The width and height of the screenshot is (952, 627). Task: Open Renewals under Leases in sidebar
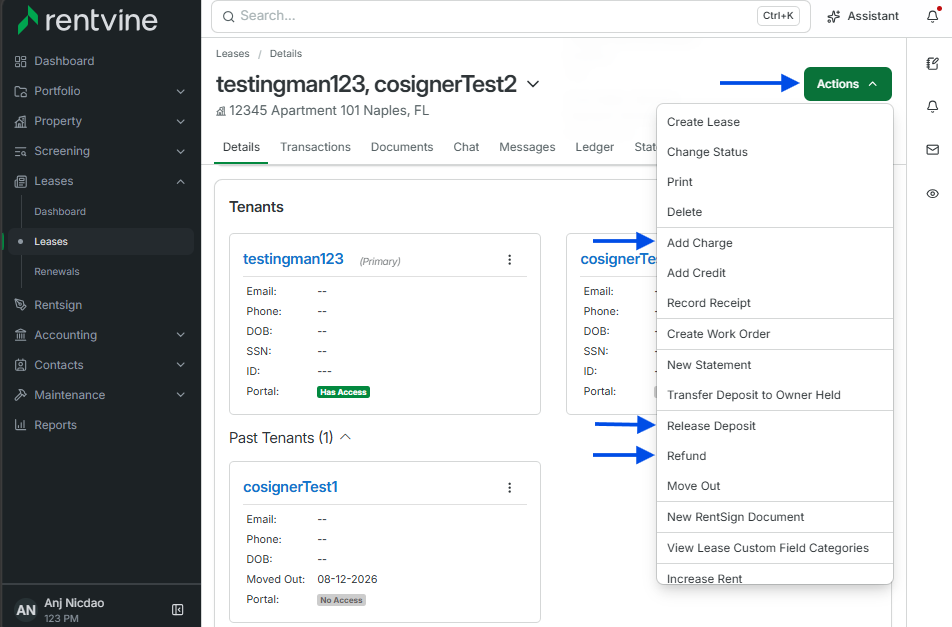[56, 271]
